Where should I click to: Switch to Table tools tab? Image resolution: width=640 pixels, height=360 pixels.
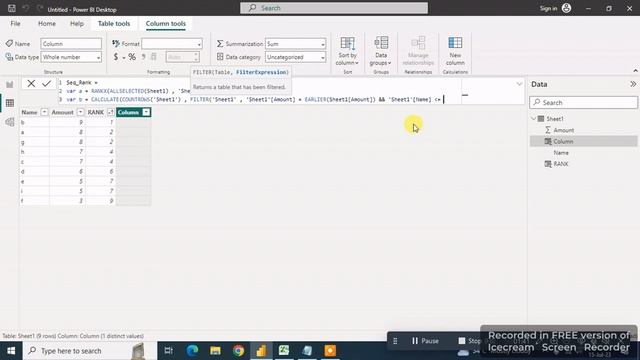[114, 24]
